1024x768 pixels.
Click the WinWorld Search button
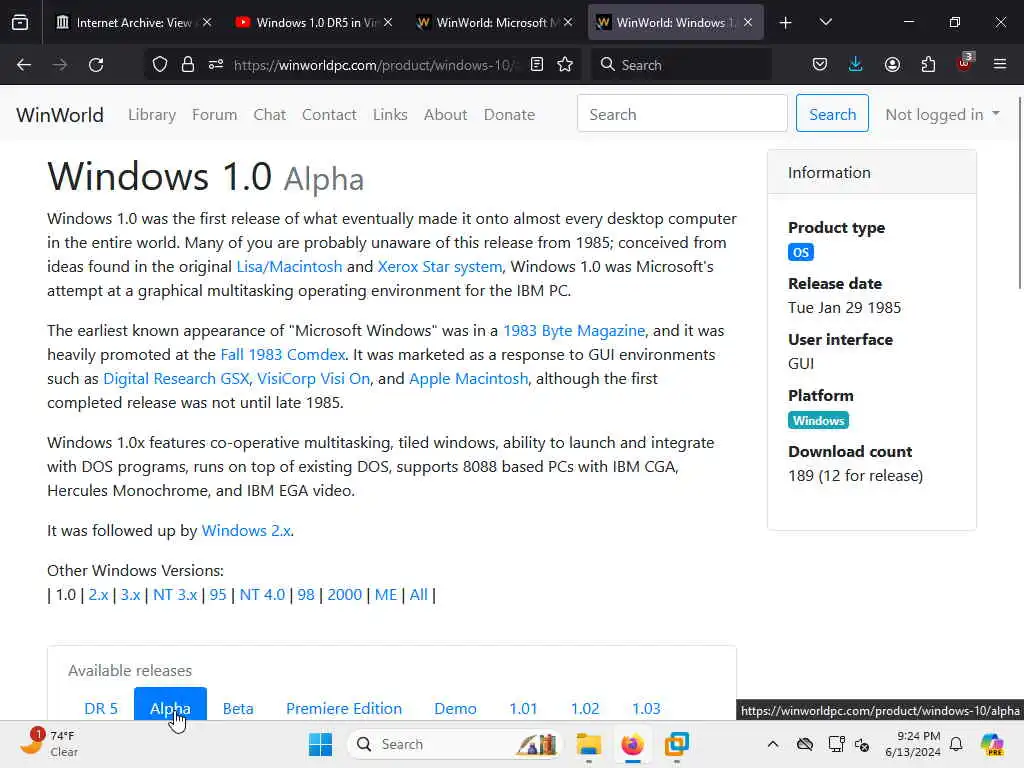point(832,114)
